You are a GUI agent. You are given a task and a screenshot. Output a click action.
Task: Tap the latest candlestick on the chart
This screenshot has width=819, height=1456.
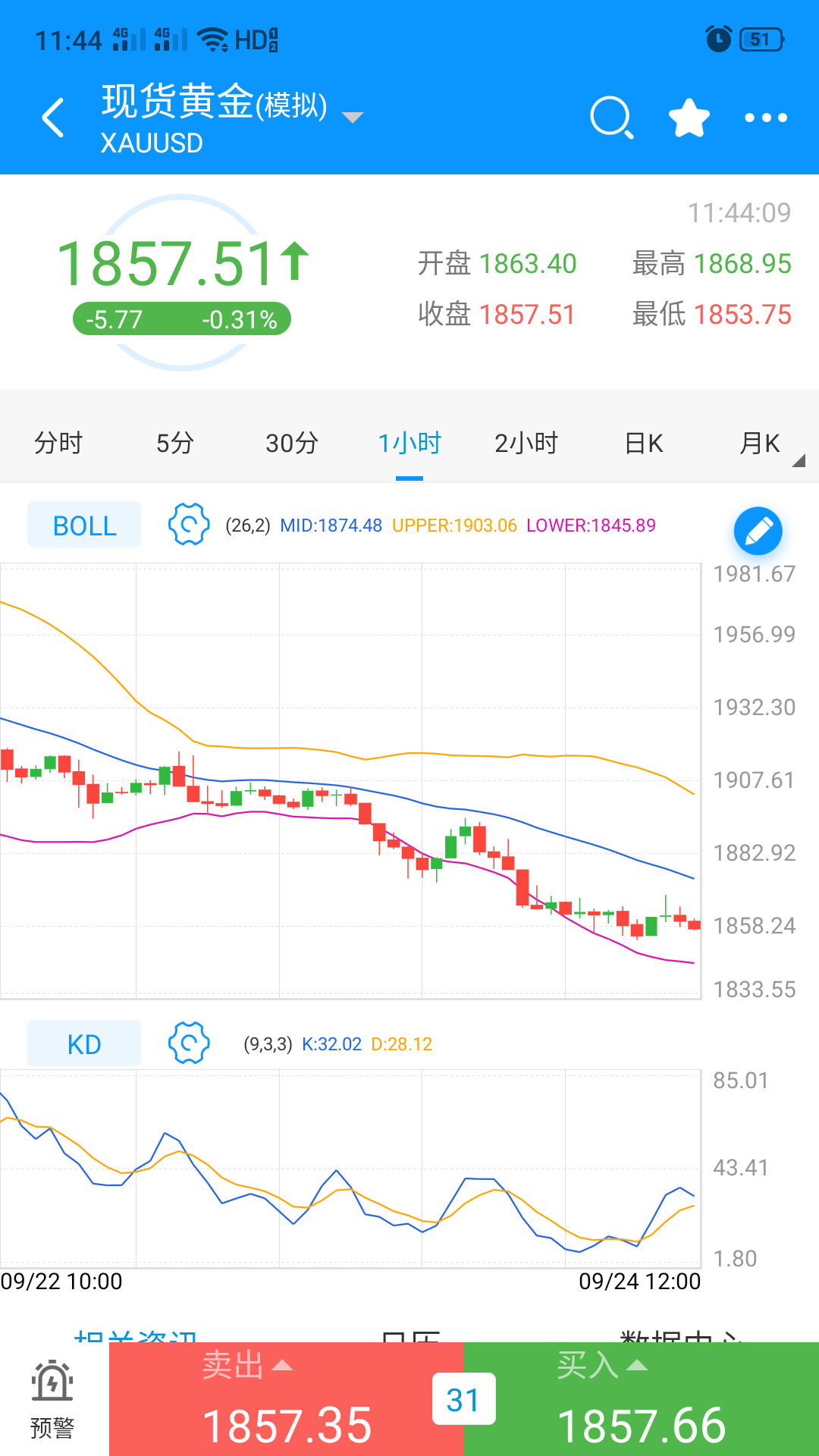[694, 924]
